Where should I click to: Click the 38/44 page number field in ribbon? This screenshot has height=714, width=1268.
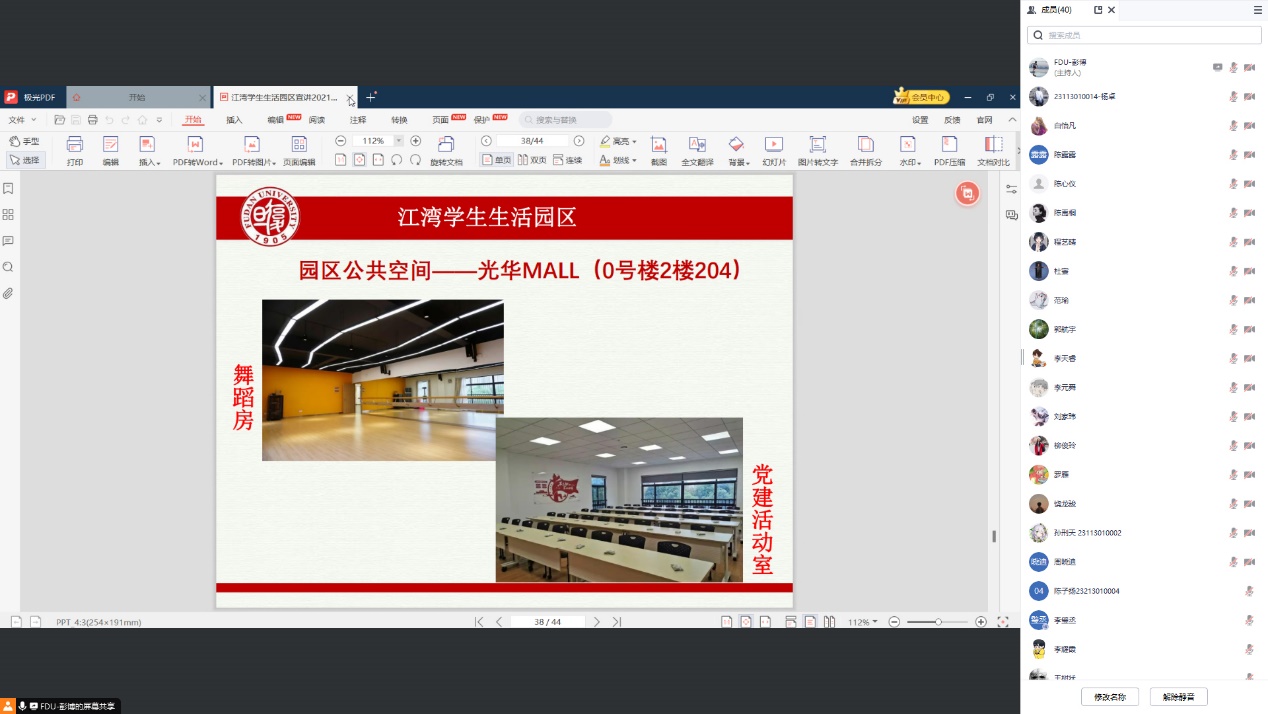(532, 141)
